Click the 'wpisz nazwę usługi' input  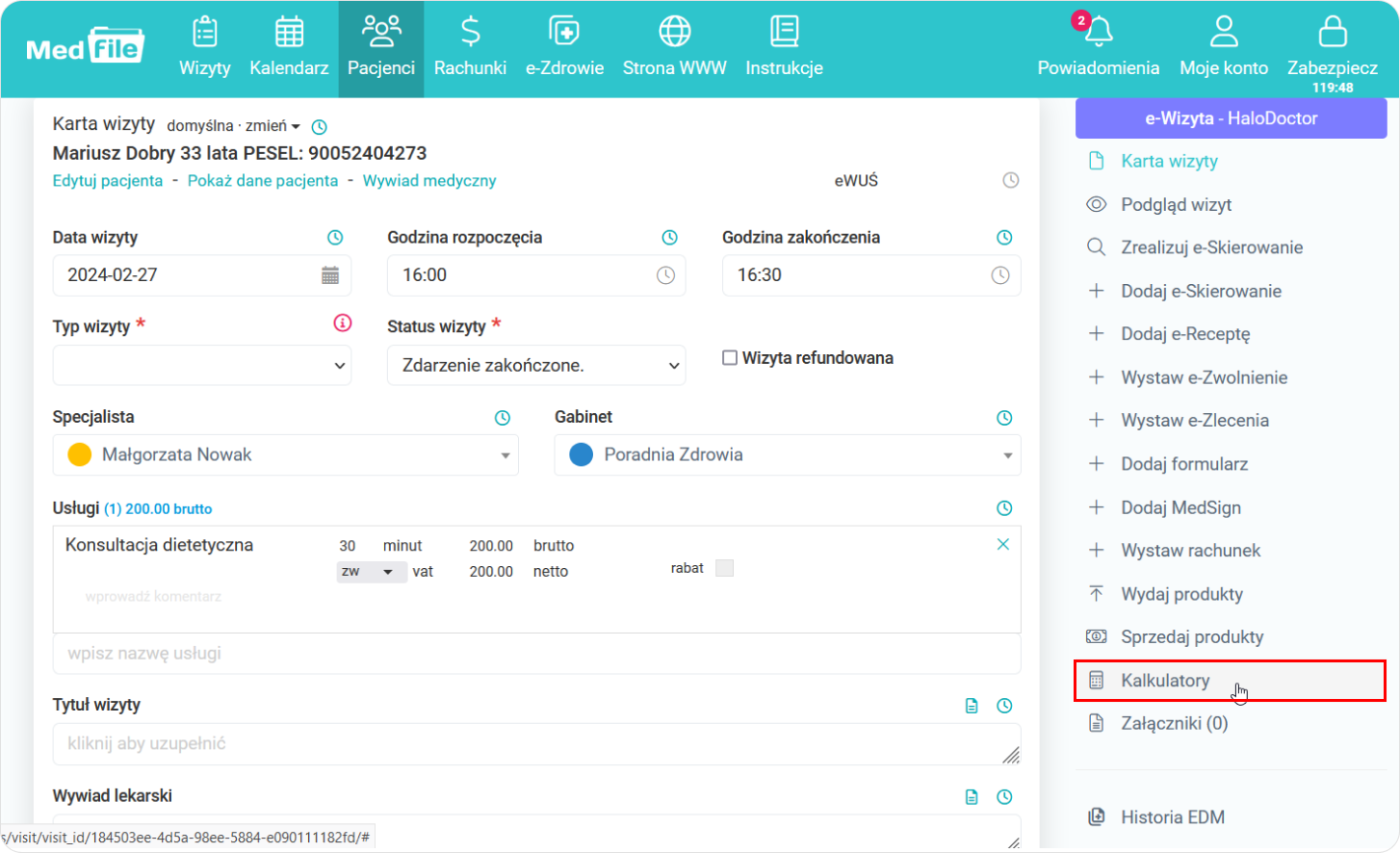[x=536, y=654]
